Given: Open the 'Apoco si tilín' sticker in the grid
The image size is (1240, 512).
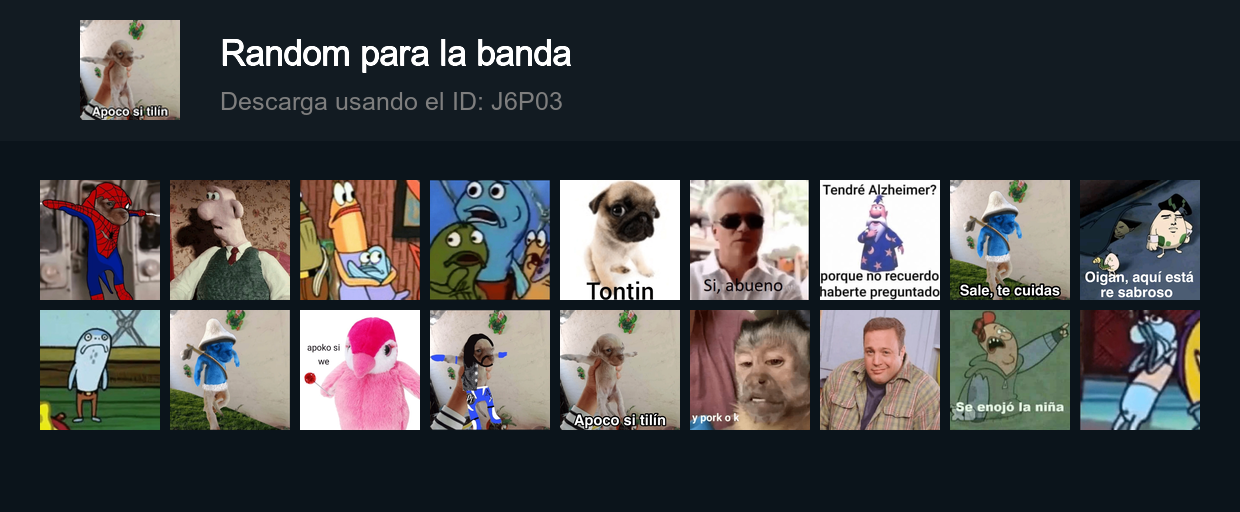Looking at the screenshot, I should point(620,370).
